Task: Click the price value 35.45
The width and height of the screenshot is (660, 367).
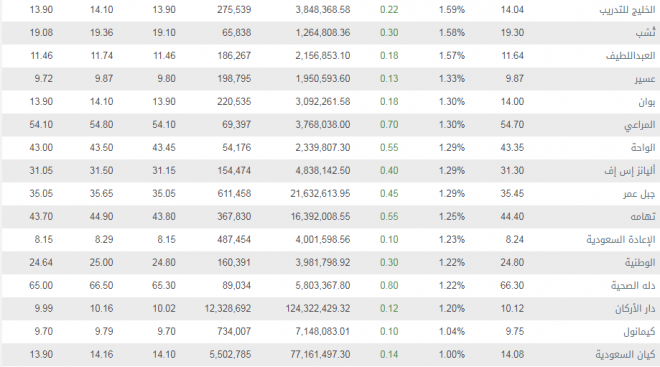Action: pyautogui.click(x=512, y=194)
